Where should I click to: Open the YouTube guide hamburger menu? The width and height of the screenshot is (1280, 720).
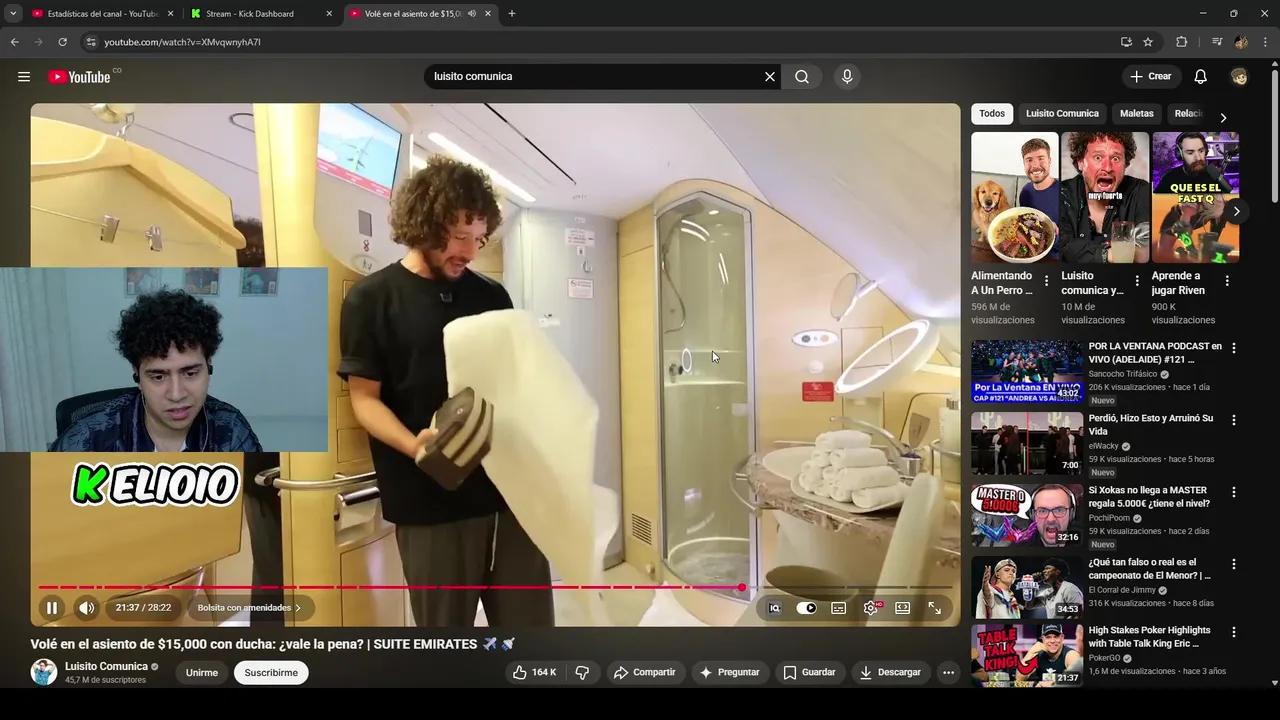tap(24, 77)
